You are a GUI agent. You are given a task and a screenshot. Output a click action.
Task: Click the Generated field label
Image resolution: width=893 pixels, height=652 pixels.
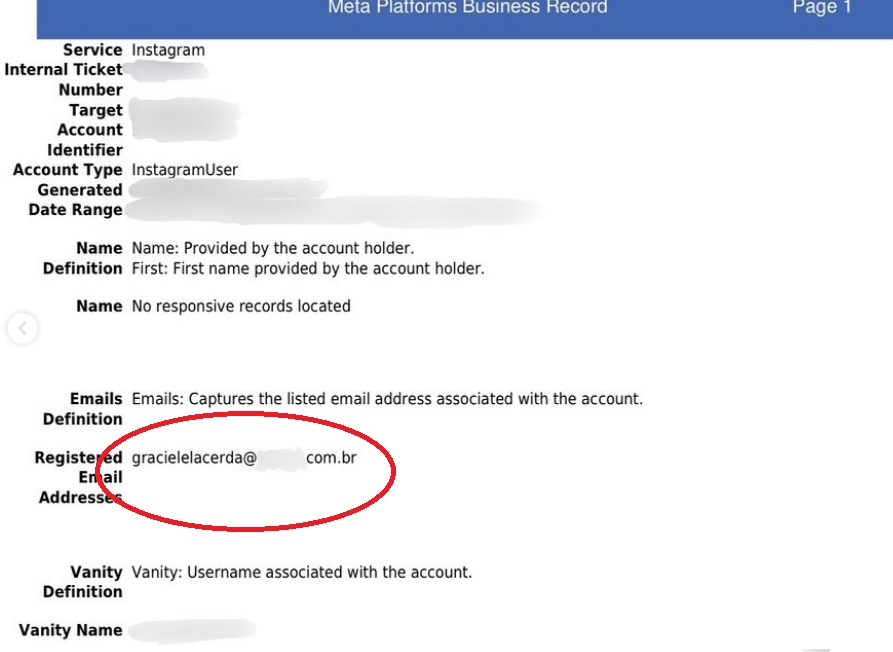(x=80, y=190)
